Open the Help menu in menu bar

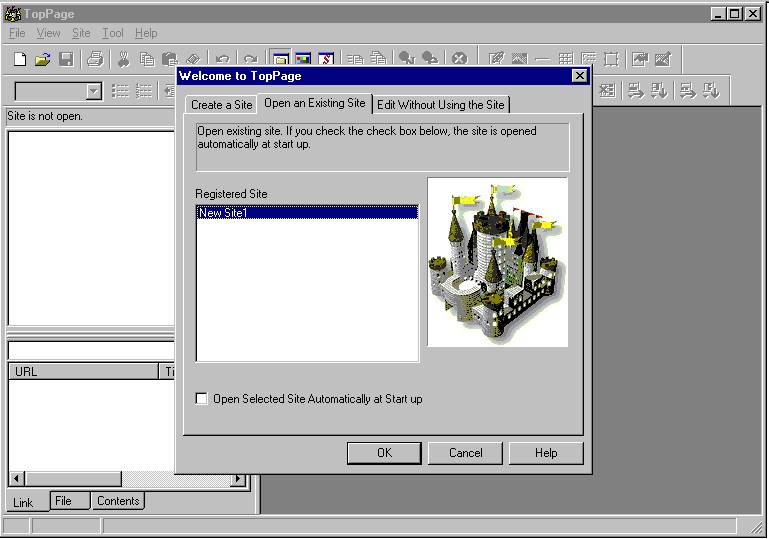pos(146,33)
